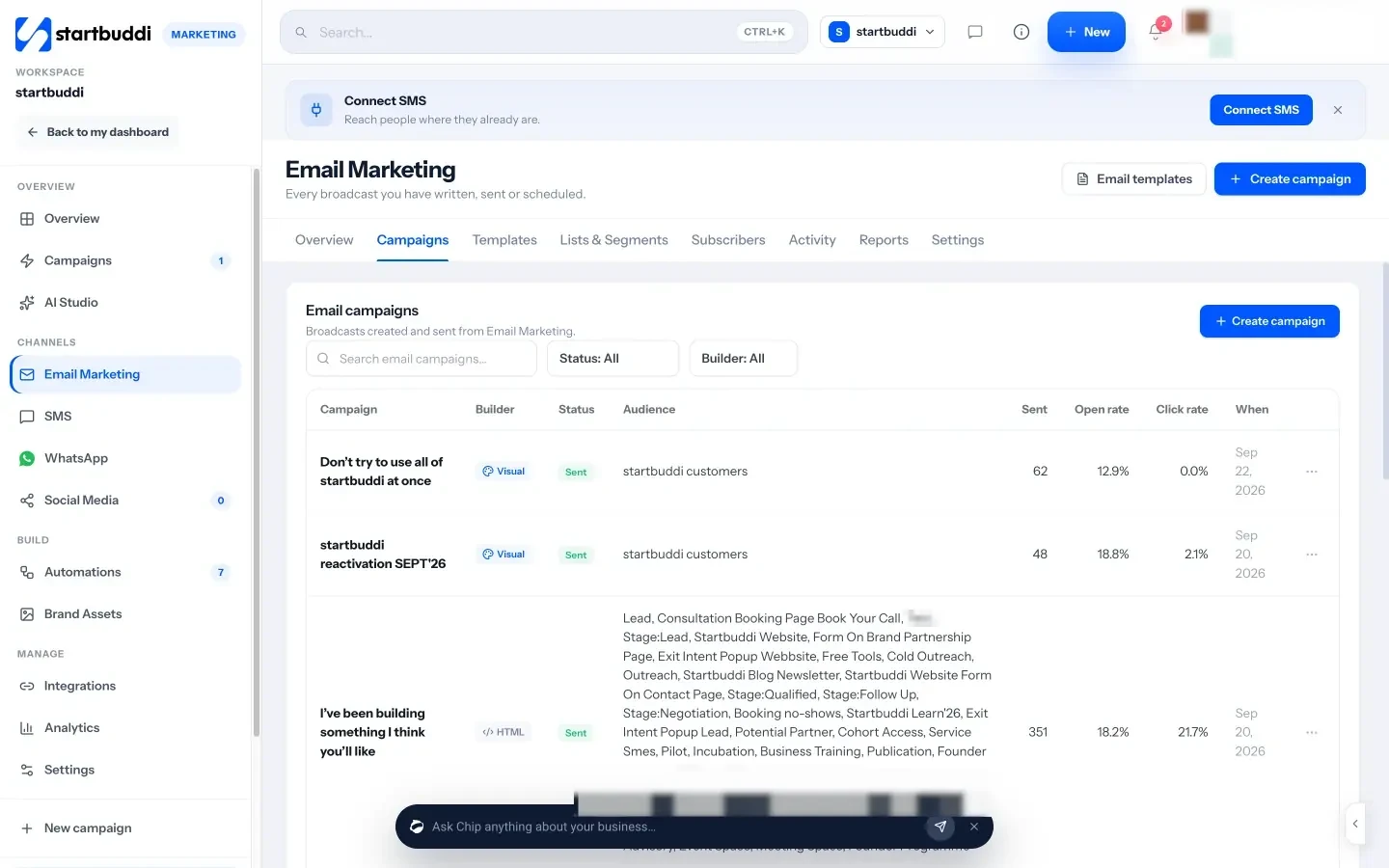Click the info circle icon

click(1021, 32)
